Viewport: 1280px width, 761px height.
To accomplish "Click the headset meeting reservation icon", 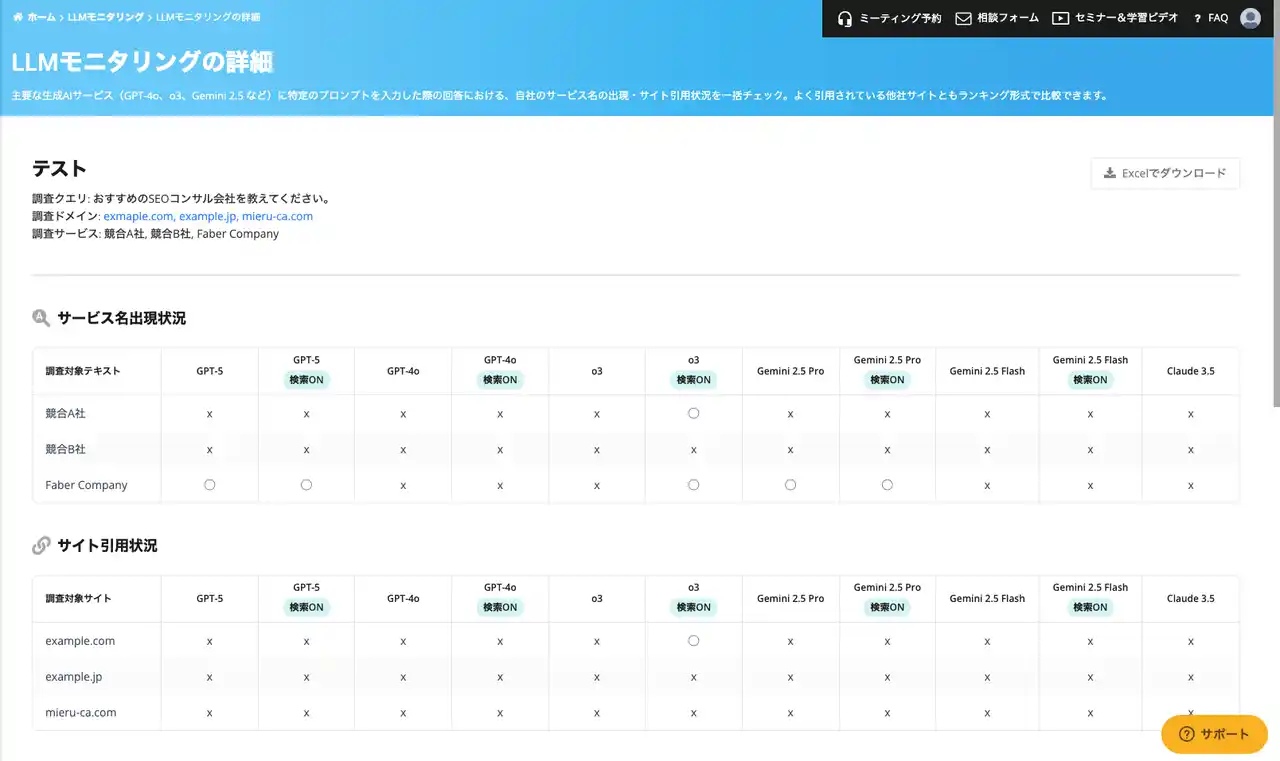I will [845, 18].
